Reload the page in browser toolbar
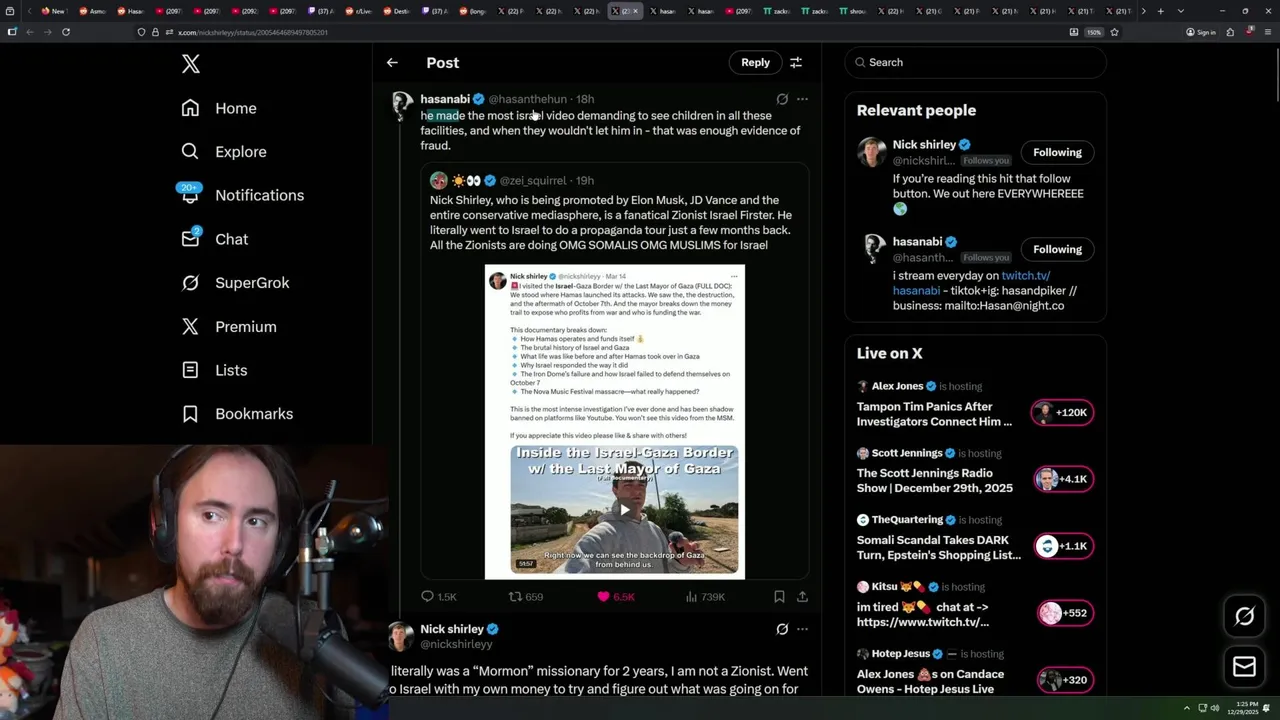This screenshot has width=1280, height=720. coord(66,32)
